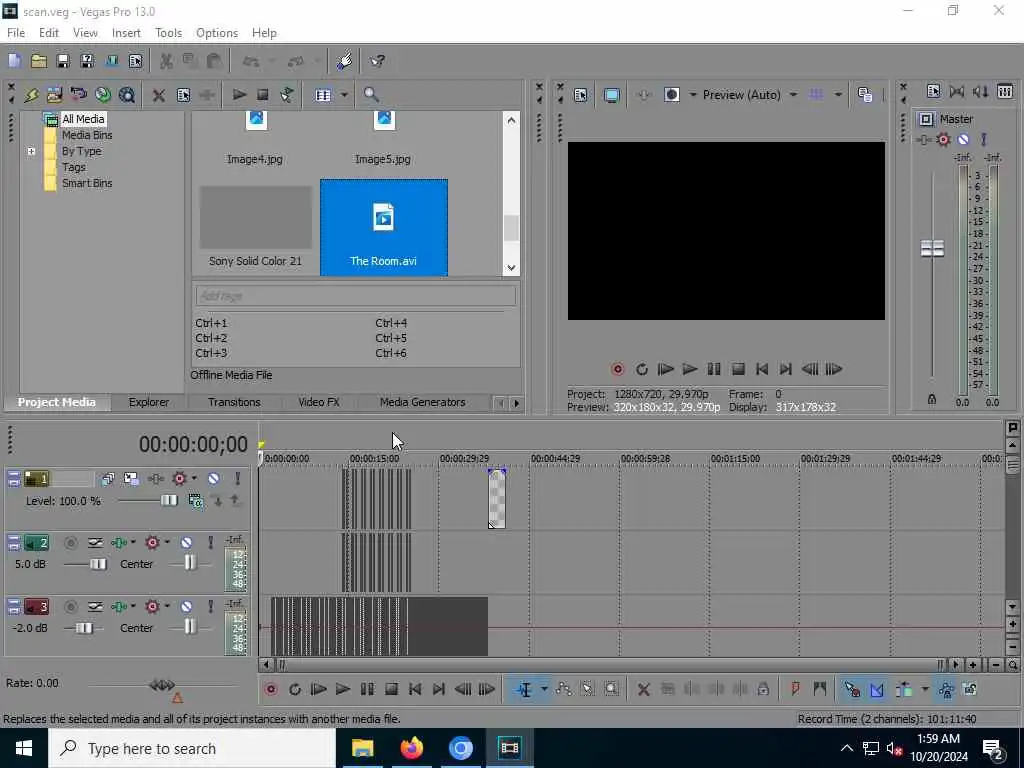Stop preview in Project Media toolbar
Screen dimensions: 1024x768
pos(263,95)
